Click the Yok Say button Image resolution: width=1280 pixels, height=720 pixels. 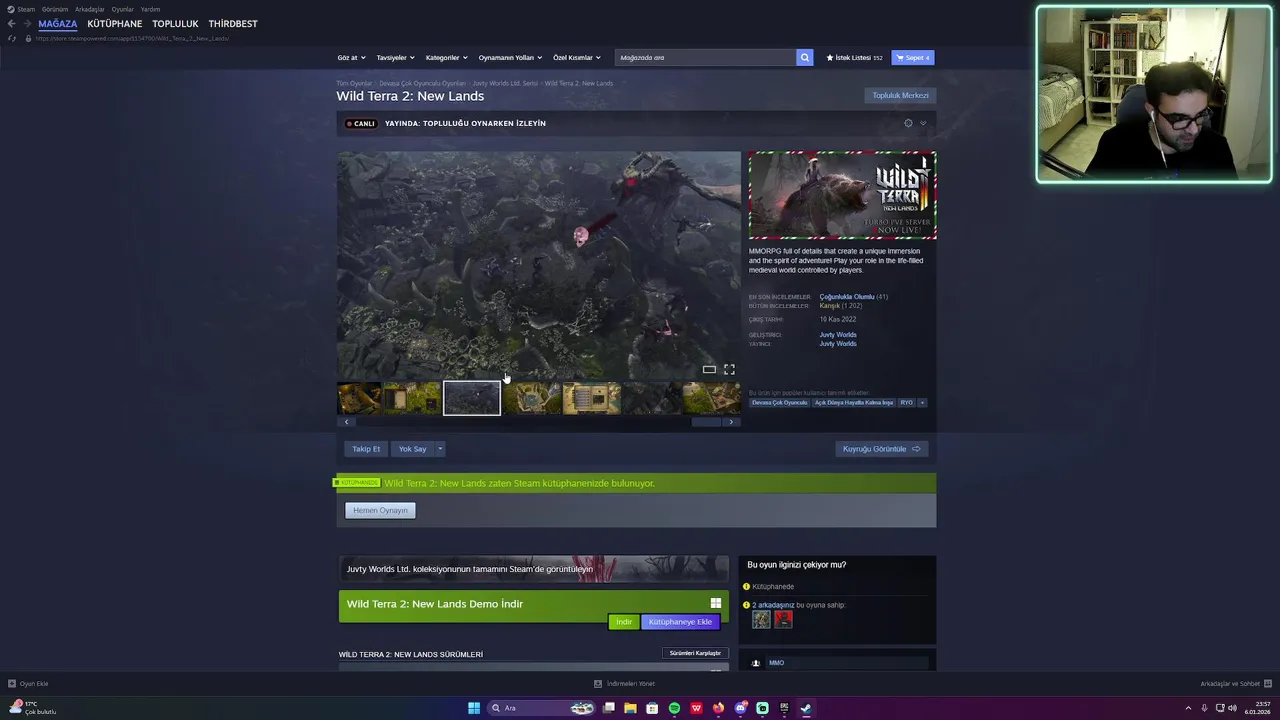413,449
